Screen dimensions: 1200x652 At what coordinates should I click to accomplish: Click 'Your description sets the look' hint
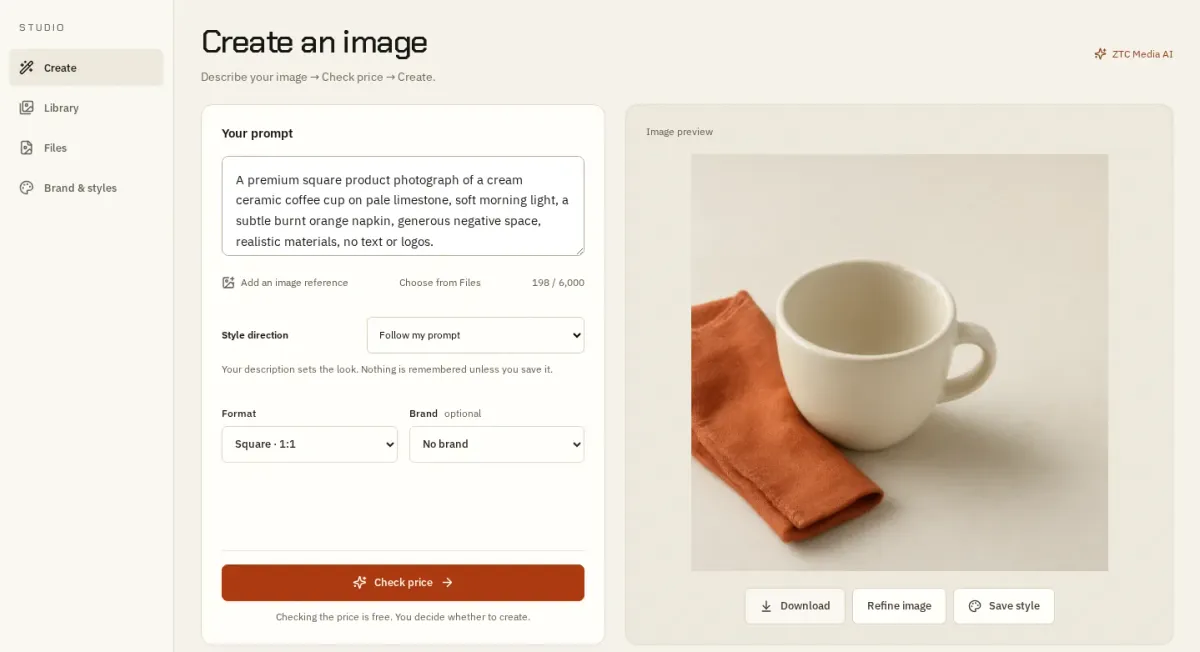pos(387,369)
